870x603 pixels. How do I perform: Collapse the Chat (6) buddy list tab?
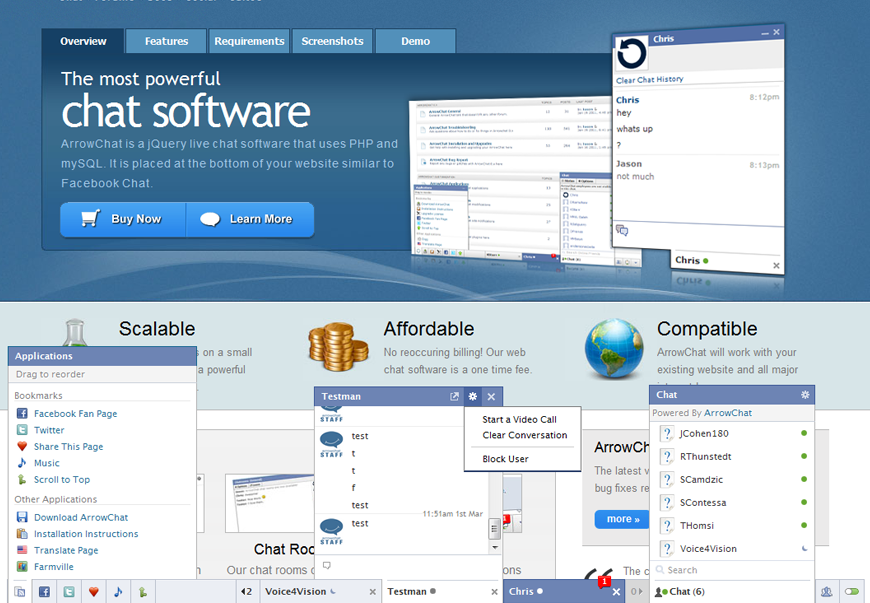[x=732, y=591]
